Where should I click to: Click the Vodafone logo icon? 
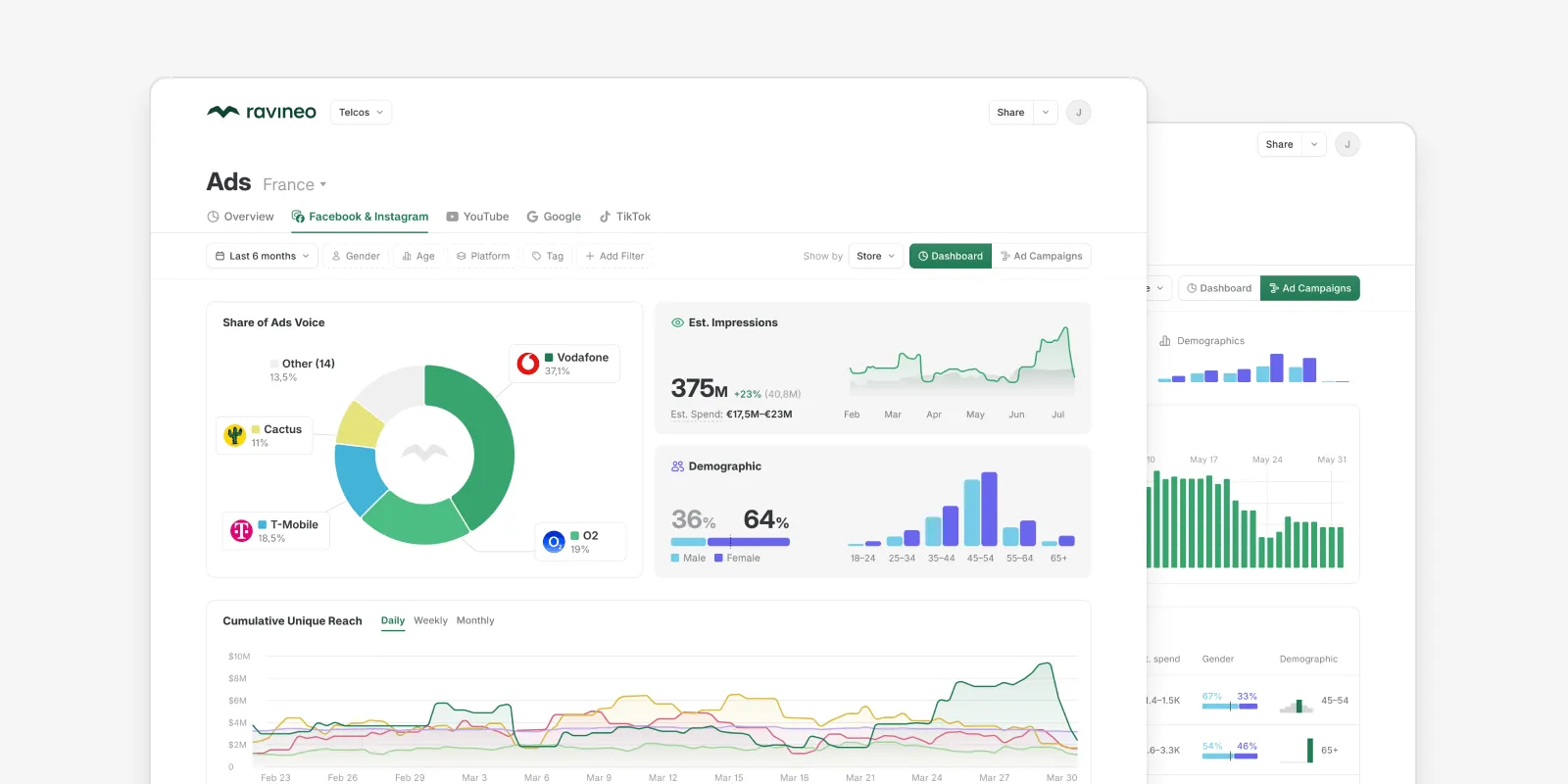(528, 364)
